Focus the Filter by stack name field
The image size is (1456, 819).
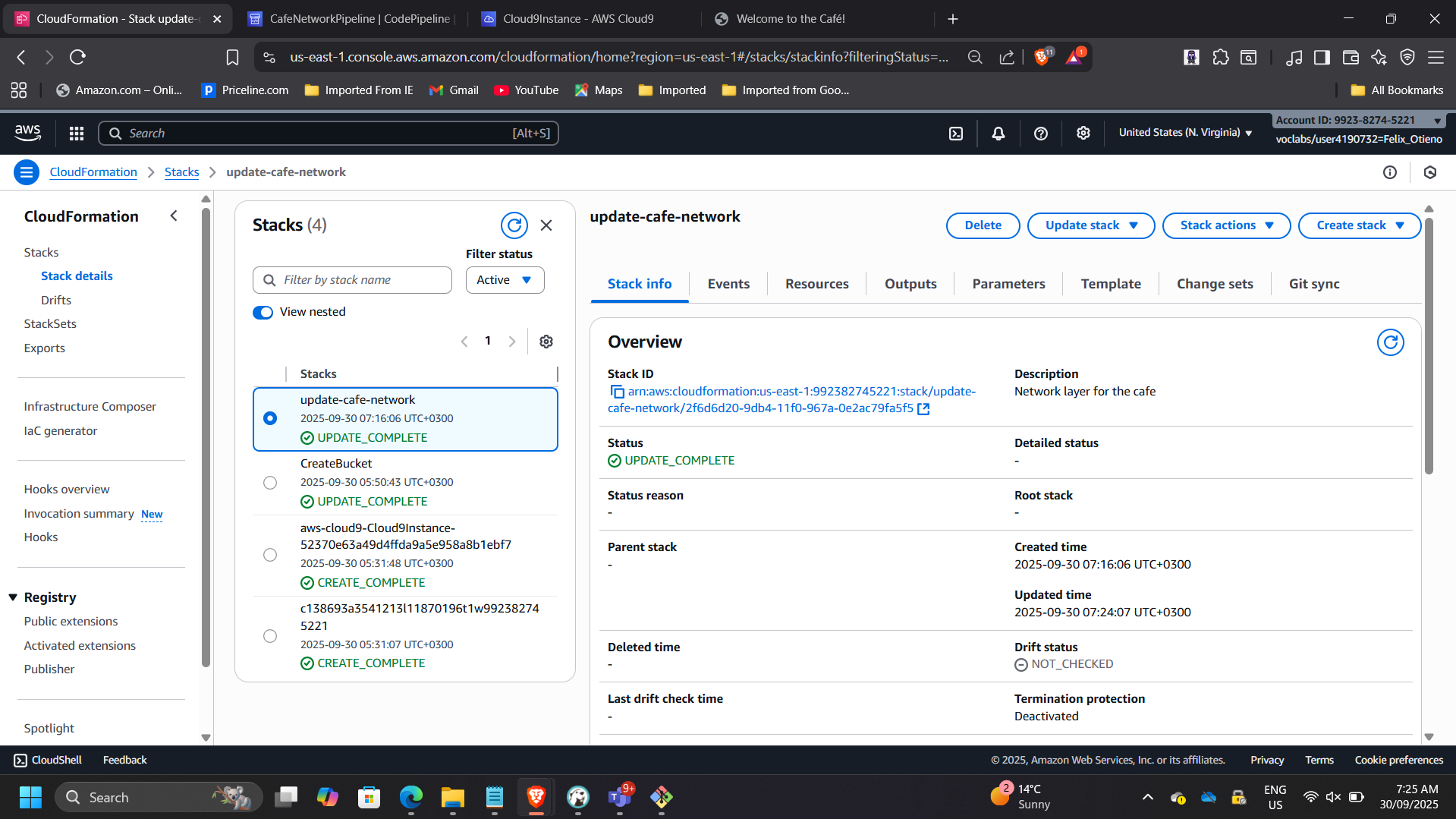[360, 280]
